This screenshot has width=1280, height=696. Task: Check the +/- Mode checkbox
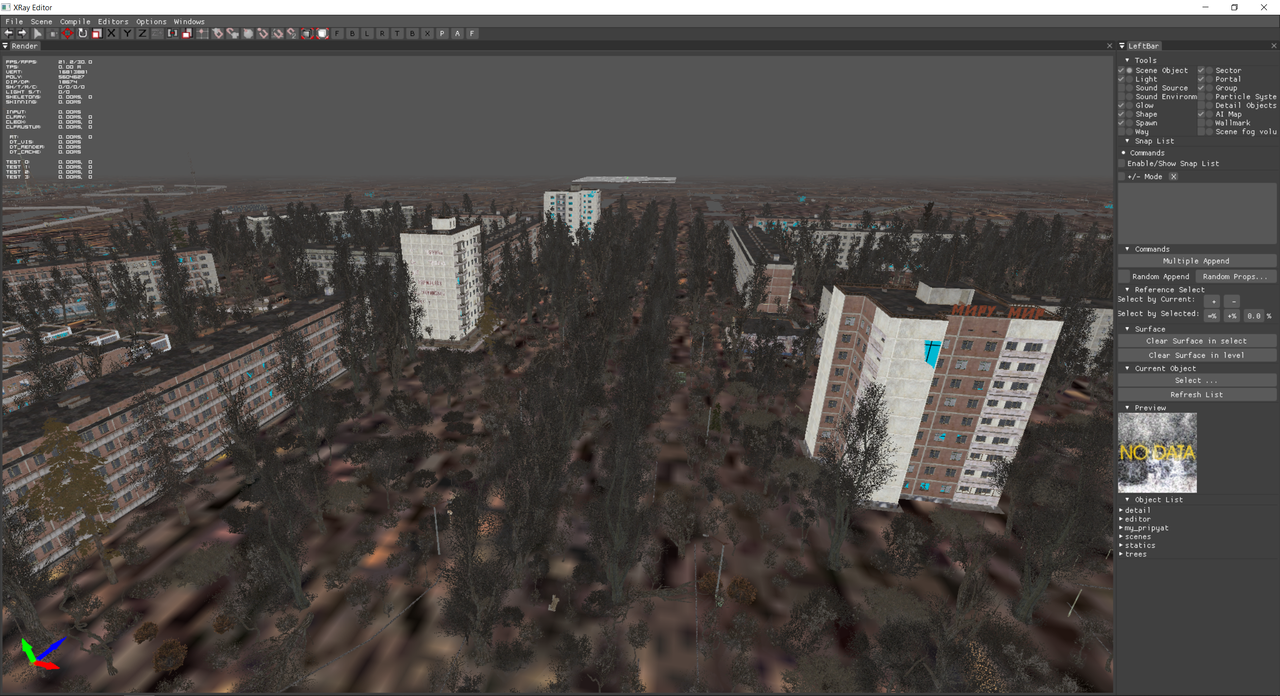click(1121, 177)
